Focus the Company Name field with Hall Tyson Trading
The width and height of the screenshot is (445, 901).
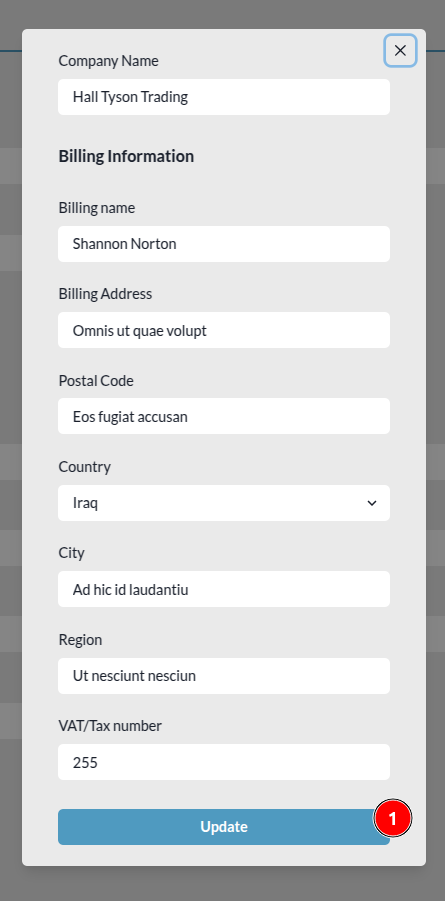pos(224,97)
